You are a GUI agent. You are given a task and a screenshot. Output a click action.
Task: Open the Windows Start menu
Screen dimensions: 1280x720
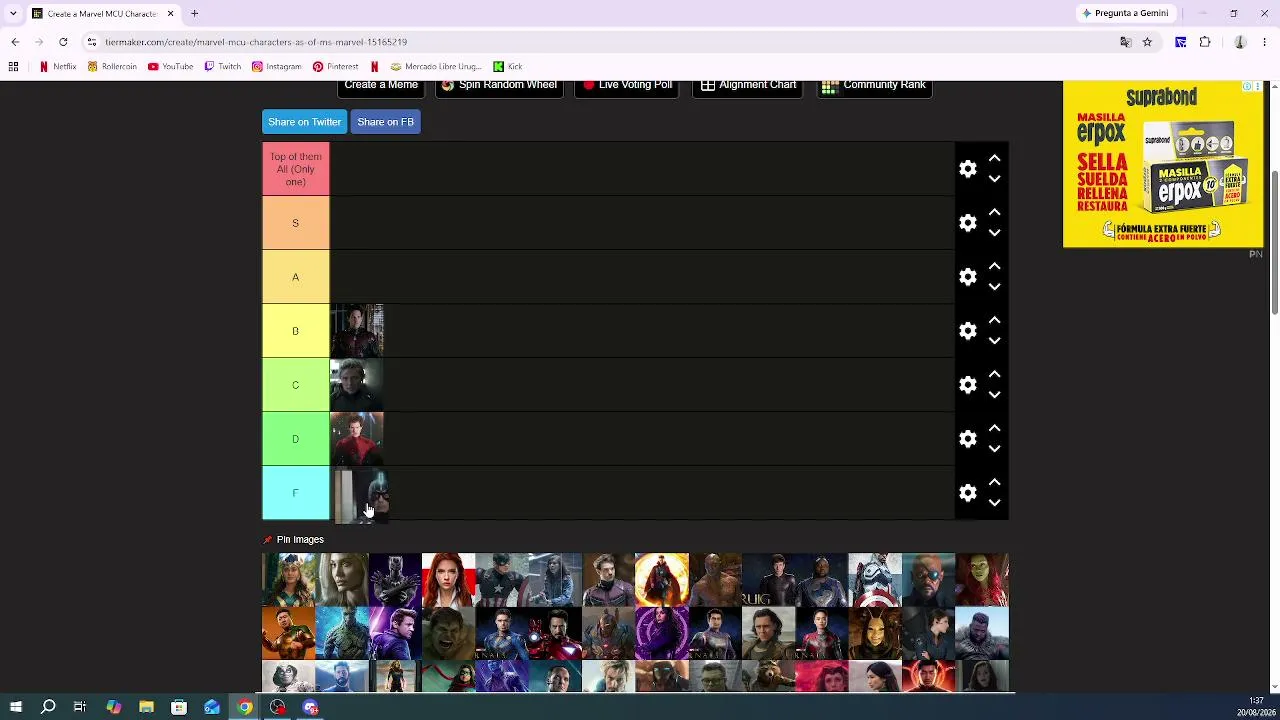pos(16,708)
